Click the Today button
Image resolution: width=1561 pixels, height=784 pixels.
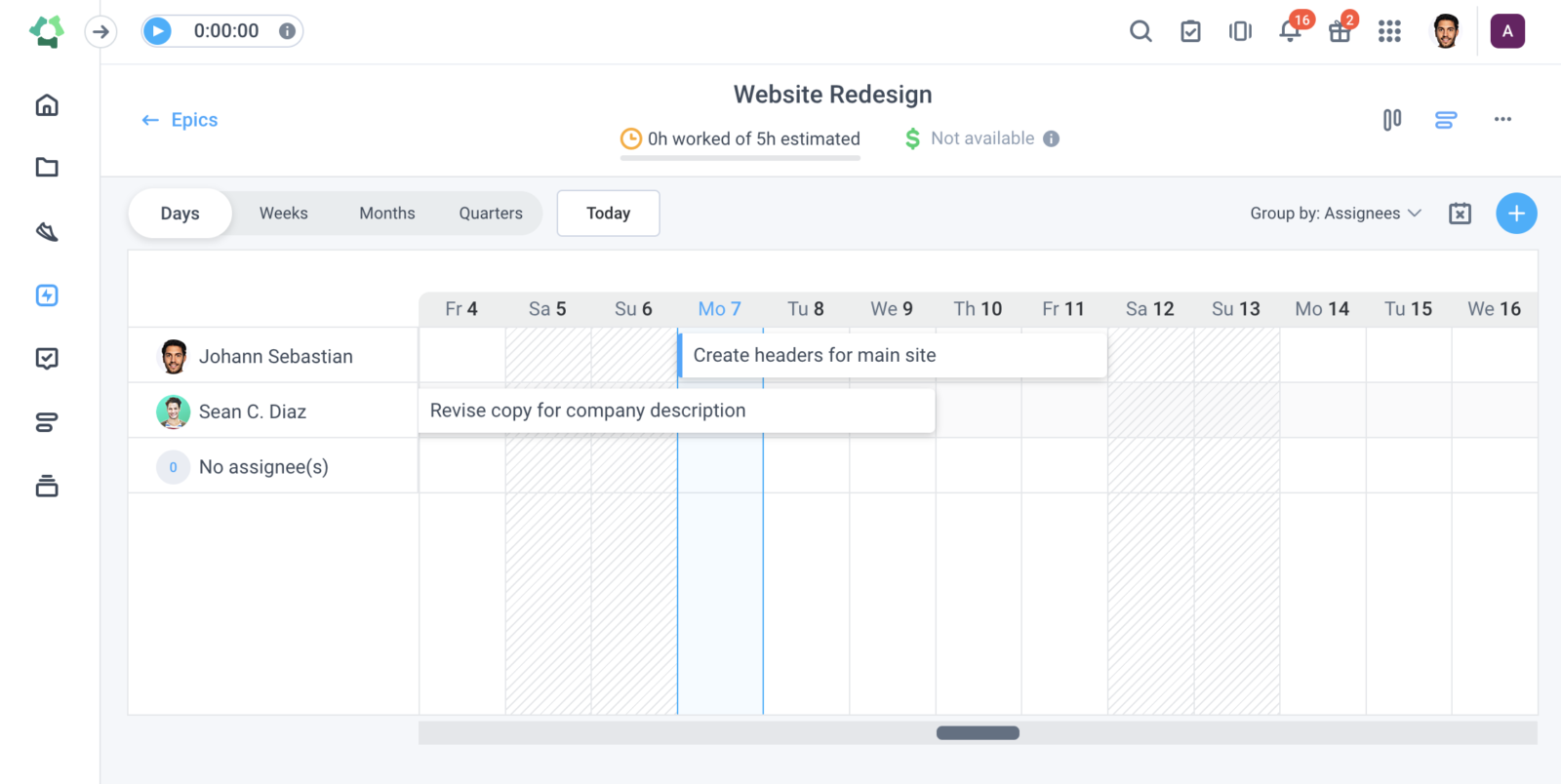(x=608, y=214)
